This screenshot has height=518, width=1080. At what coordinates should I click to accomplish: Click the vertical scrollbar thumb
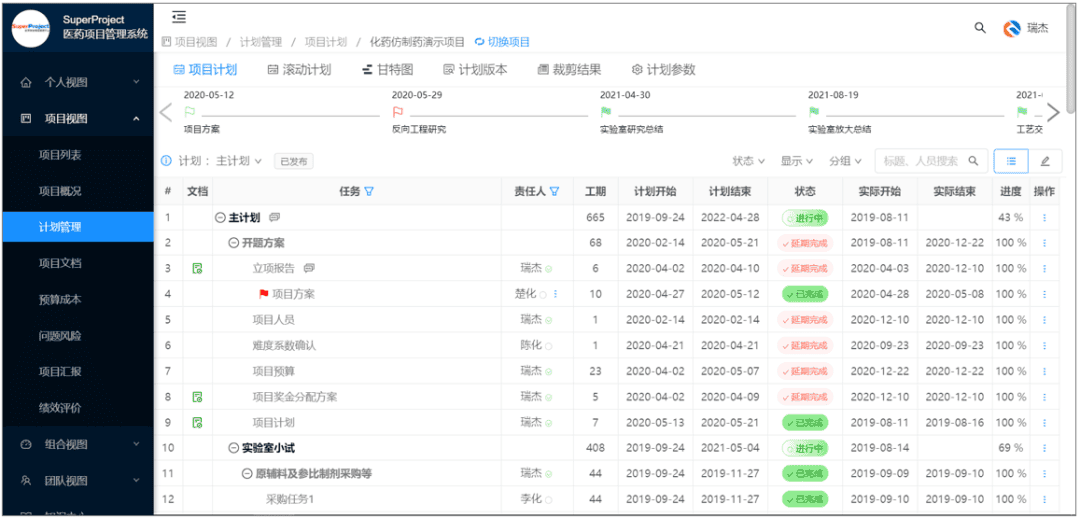[x=1070, y=59]
